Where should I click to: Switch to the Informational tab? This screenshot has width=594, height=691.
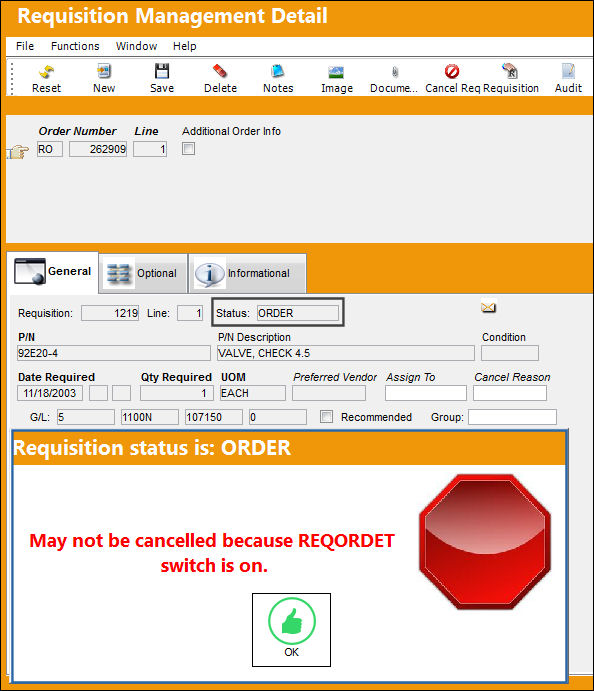tap(247, 273)
